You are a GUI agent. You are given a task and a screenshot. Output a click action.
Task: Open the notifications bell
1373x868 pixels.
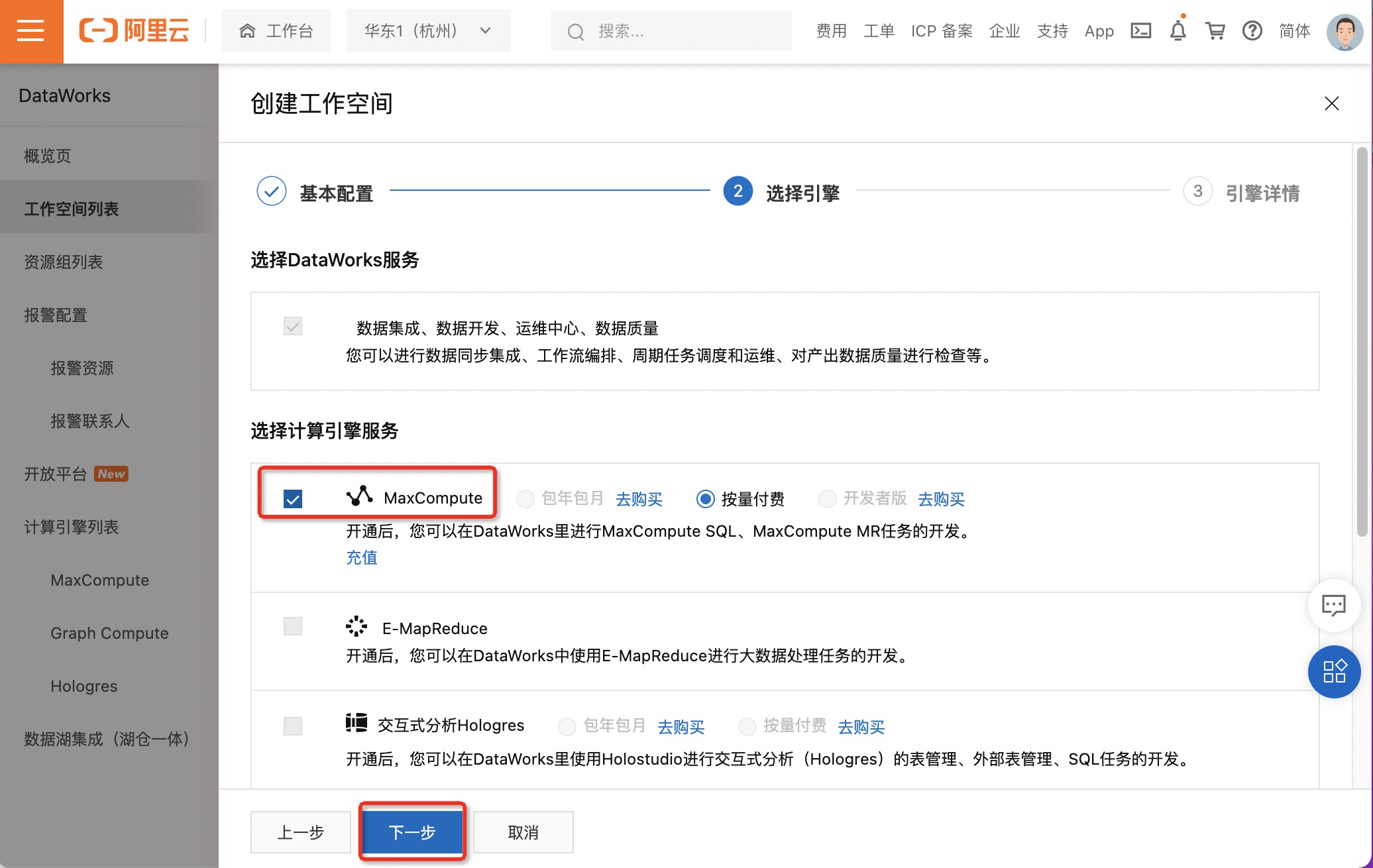(x=1178, y=31)
